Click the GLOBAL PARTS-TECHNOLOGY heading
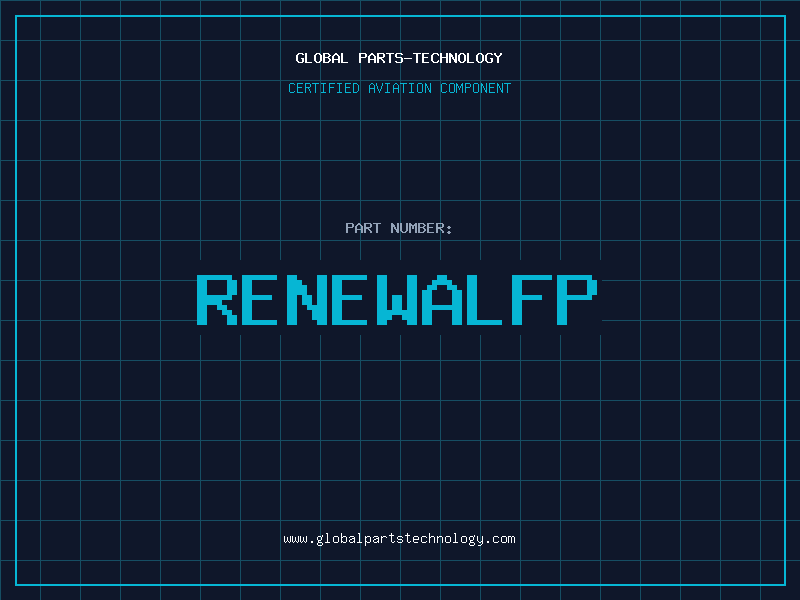The height and width of the screenshot is (600, 800). point(399,58)
